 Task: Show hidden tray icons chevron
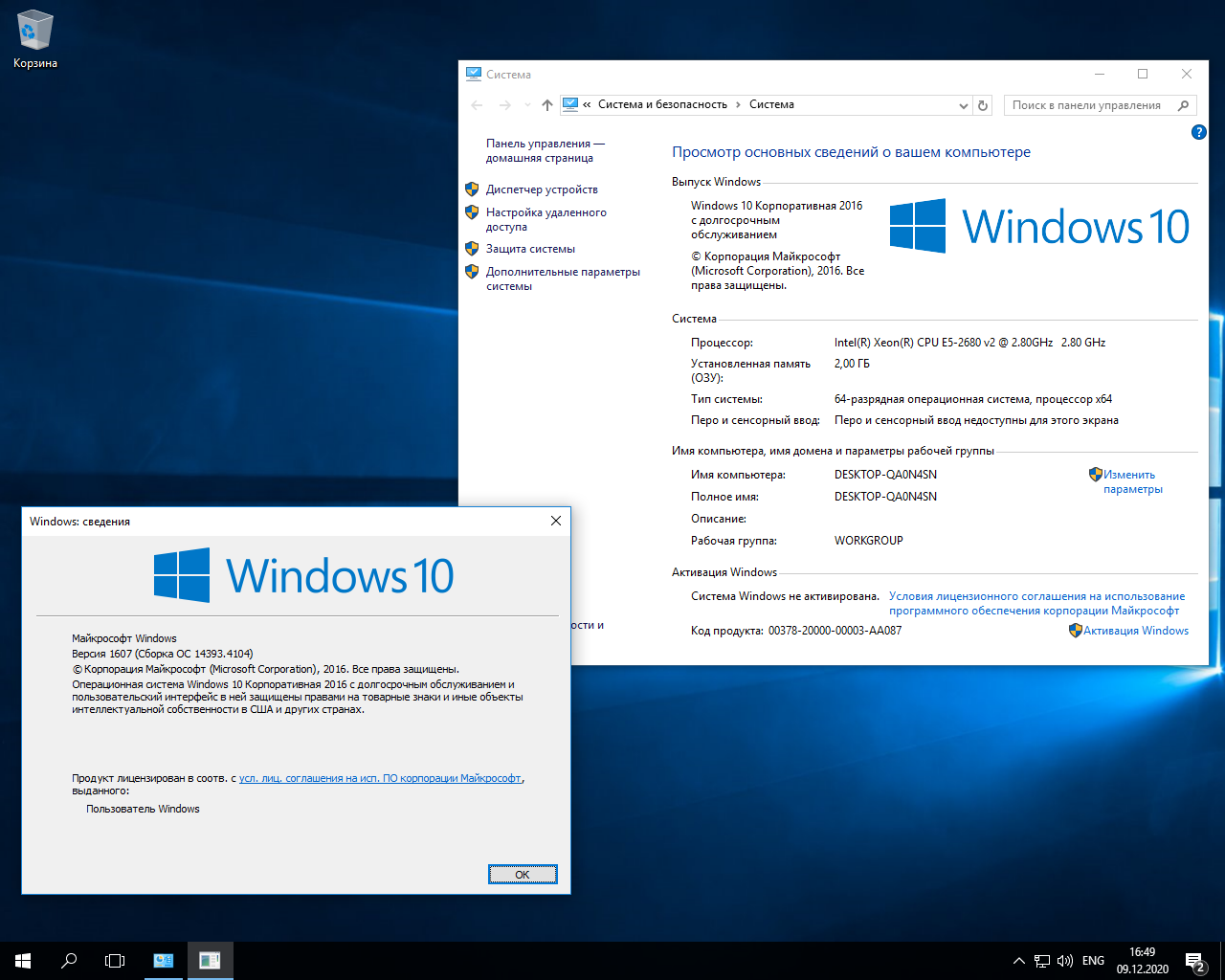(x=1019, y=961)
